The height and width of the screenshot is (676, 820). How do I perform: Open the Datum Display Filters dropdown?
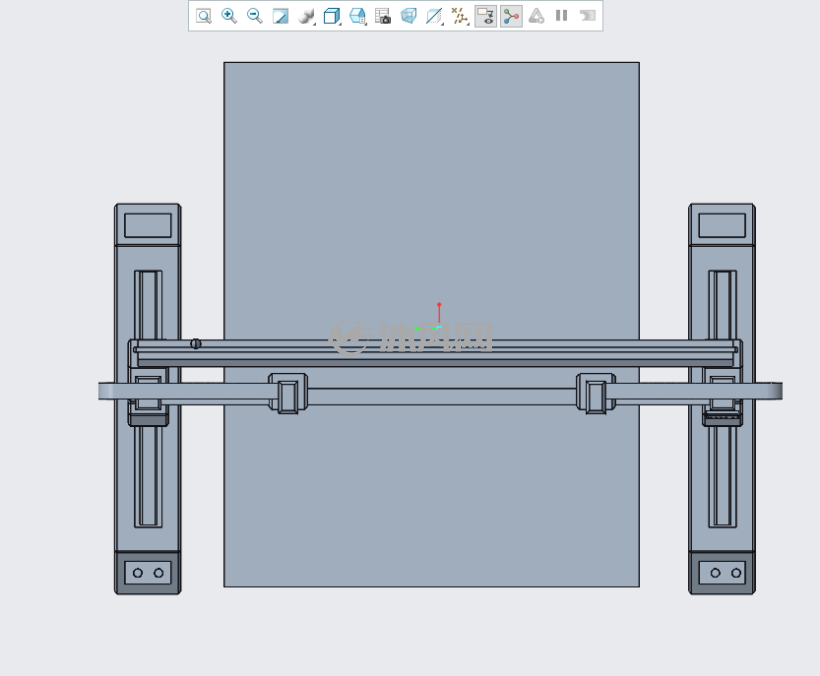click(460, 16)
